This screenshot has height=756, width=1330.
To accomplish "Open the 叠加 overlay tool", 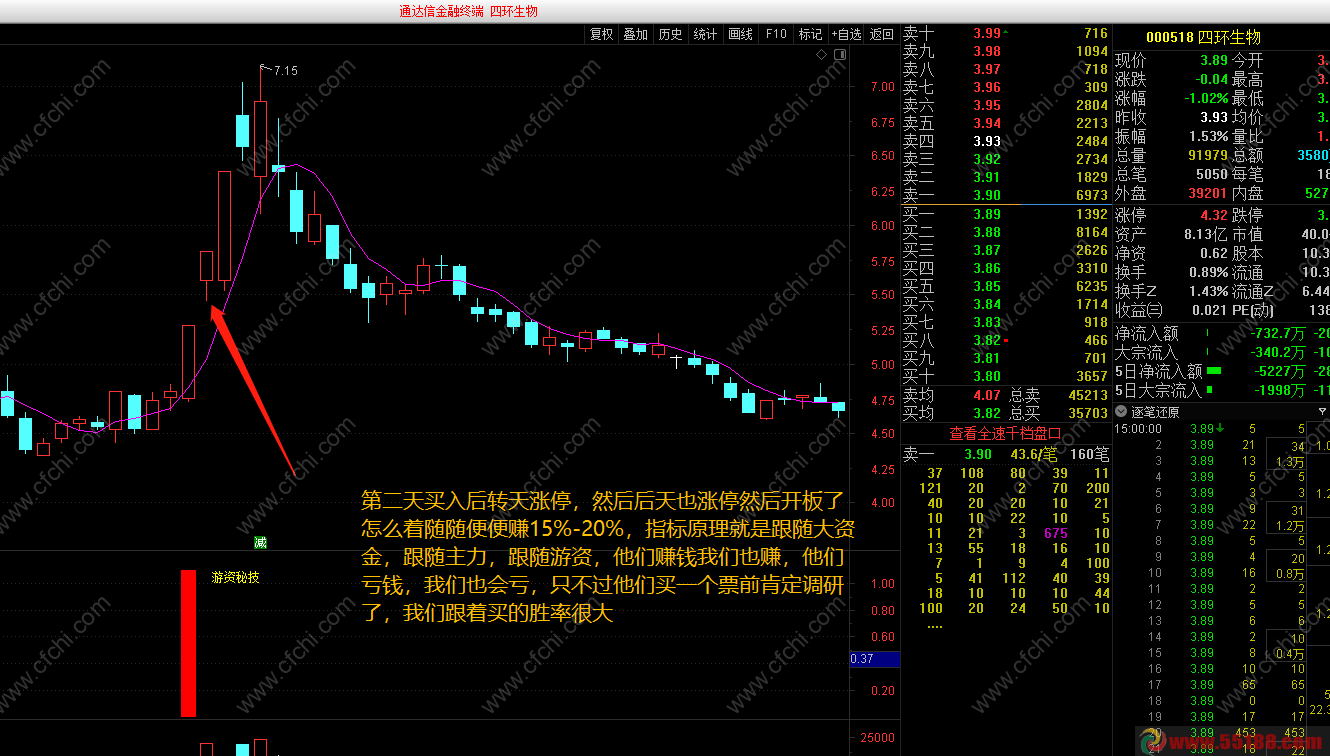I will (x=635, y=34).
